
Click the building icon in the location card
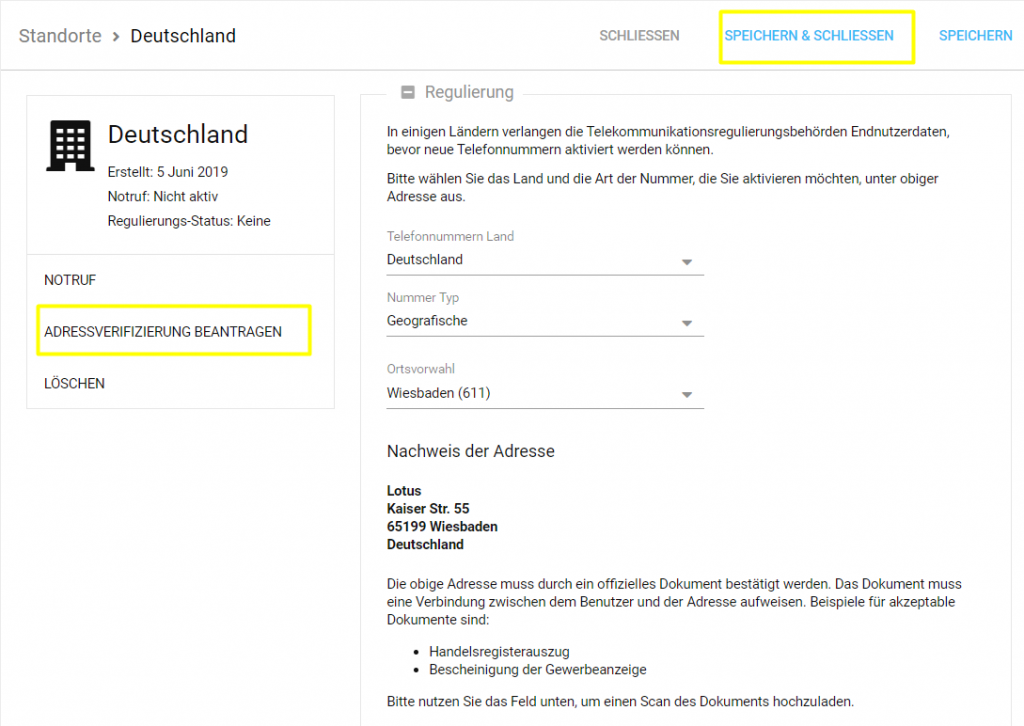click(70, 145)
